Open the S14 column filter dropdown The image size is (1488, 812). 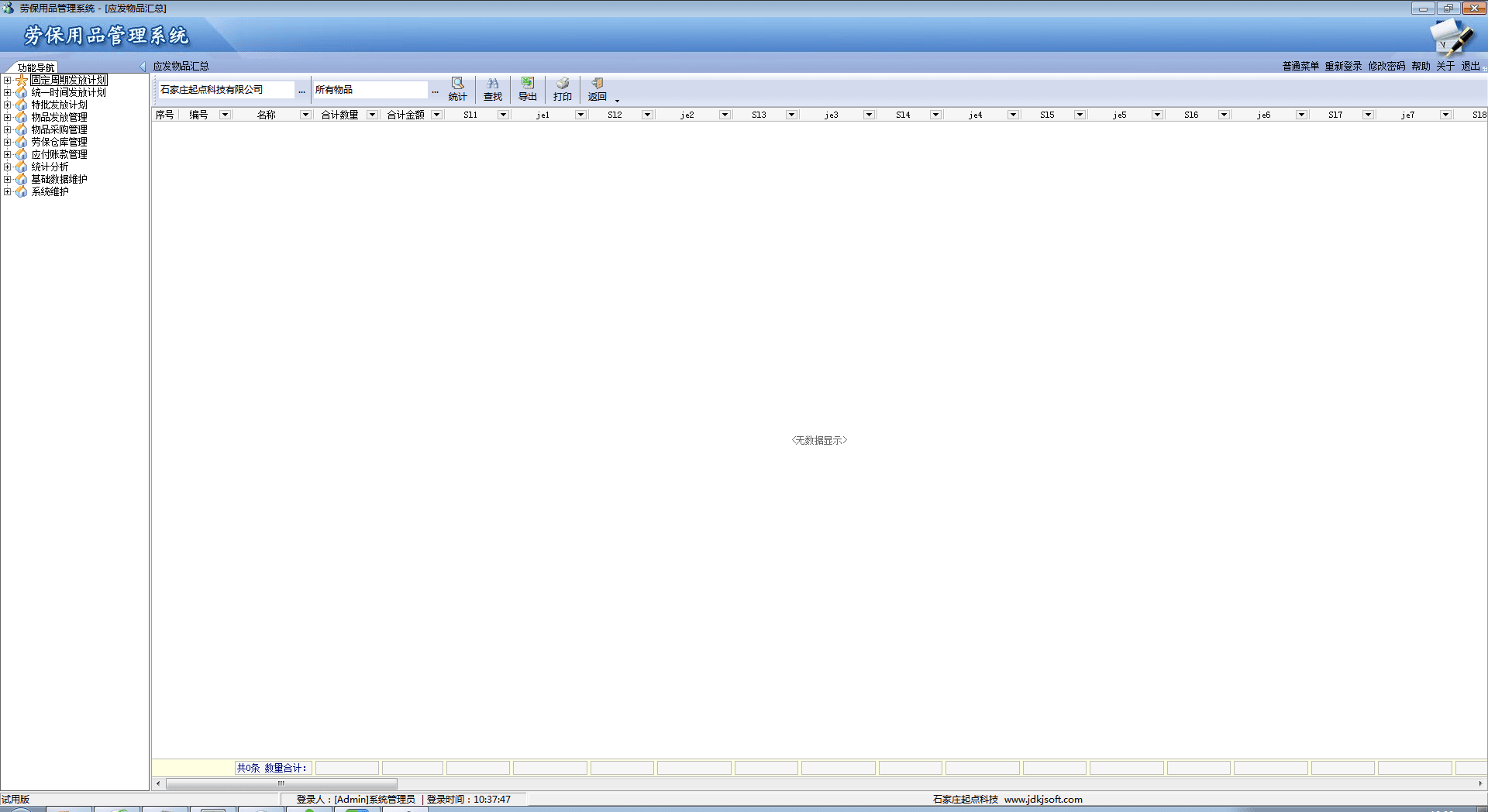[935, 115]
